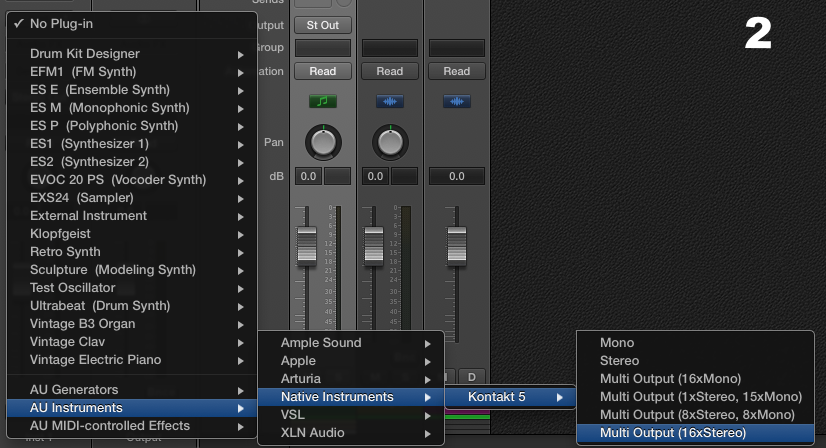This screenshot has width=826, height=448.
Task: Open AU MIDI-controlled Effects submenu
Action: point(132,426)
